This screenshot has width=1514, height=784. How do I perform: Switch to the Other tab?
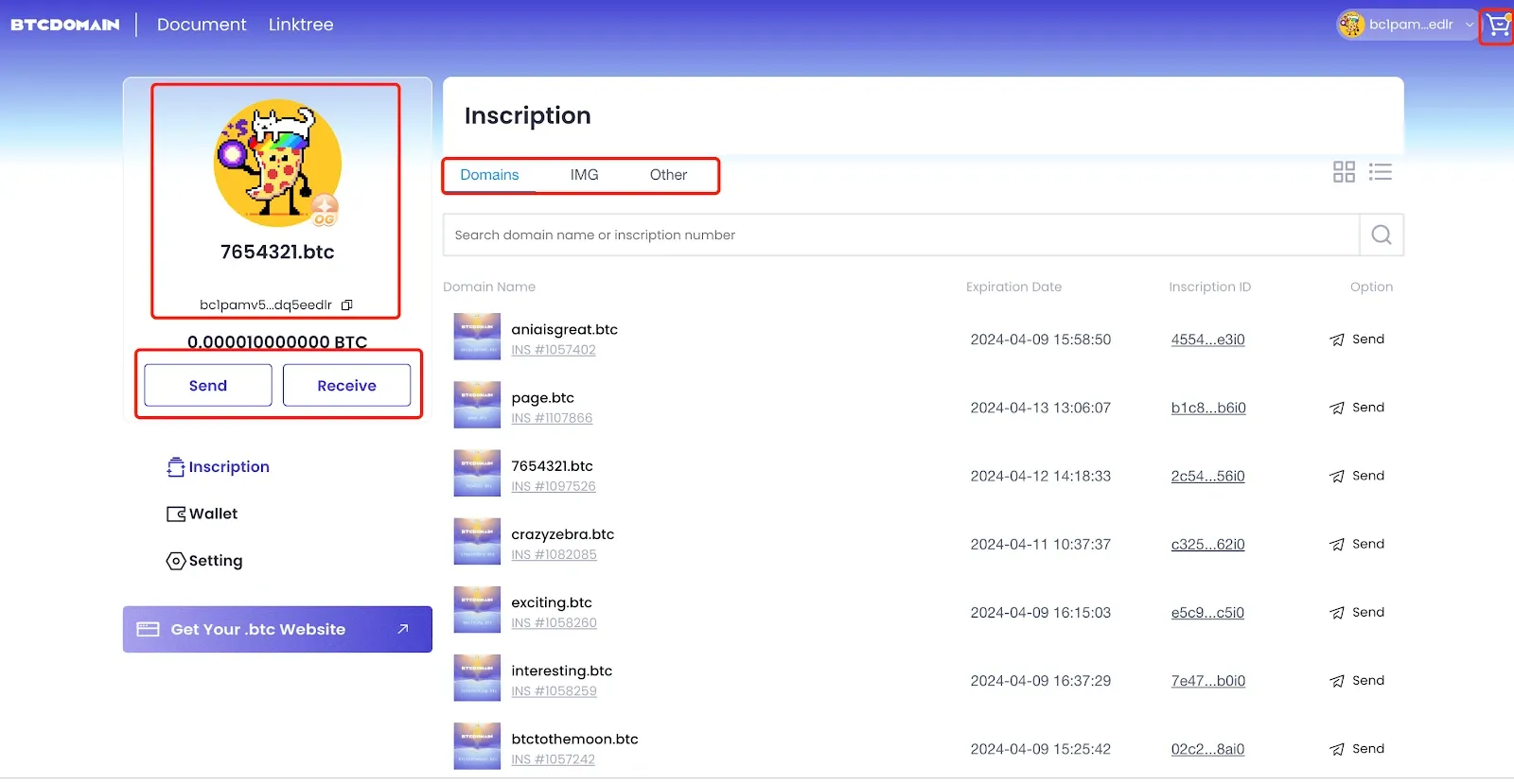tap(668, 175)
